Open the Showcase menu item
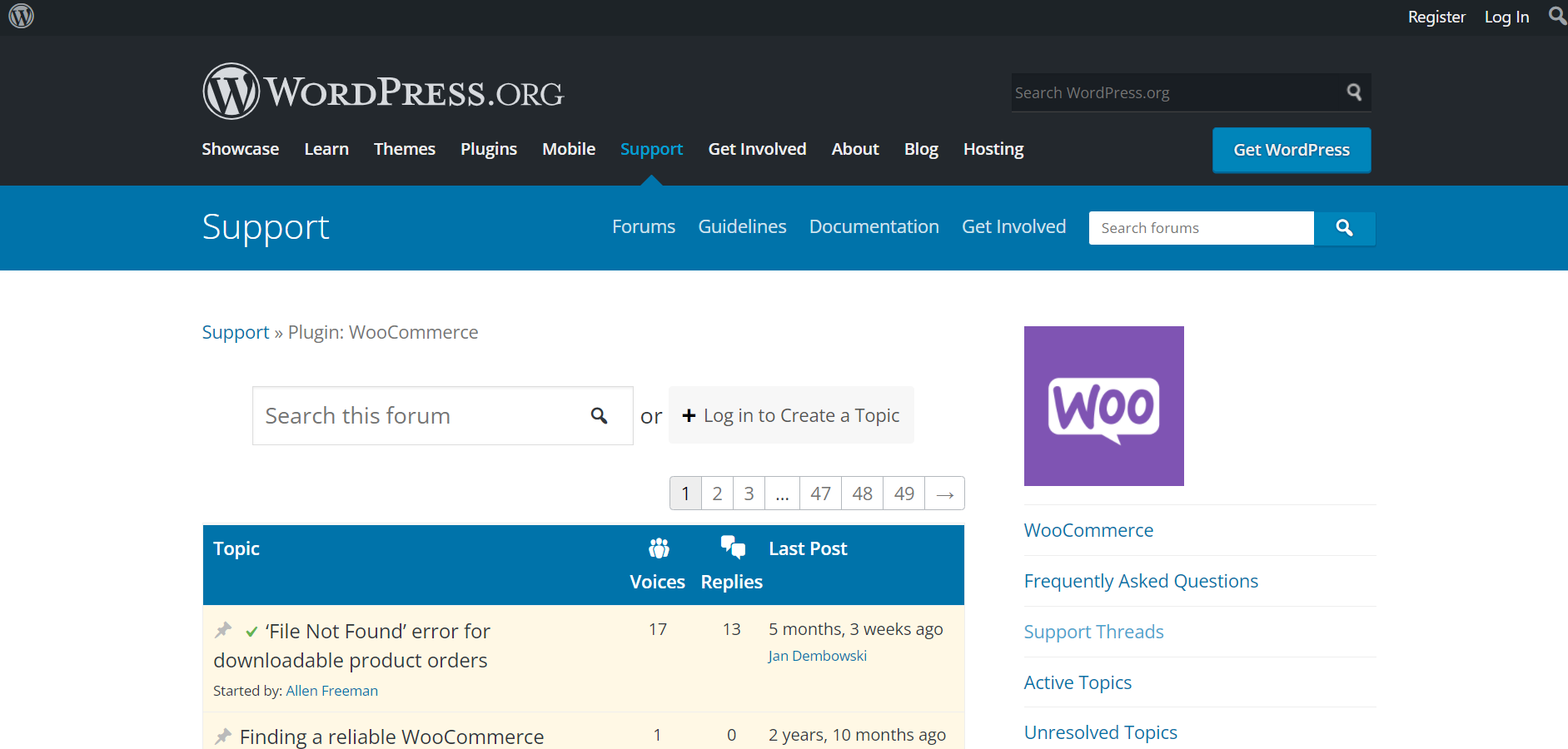Image resolution: width=1568 pixels, height=749 pixels. (240, 149)
